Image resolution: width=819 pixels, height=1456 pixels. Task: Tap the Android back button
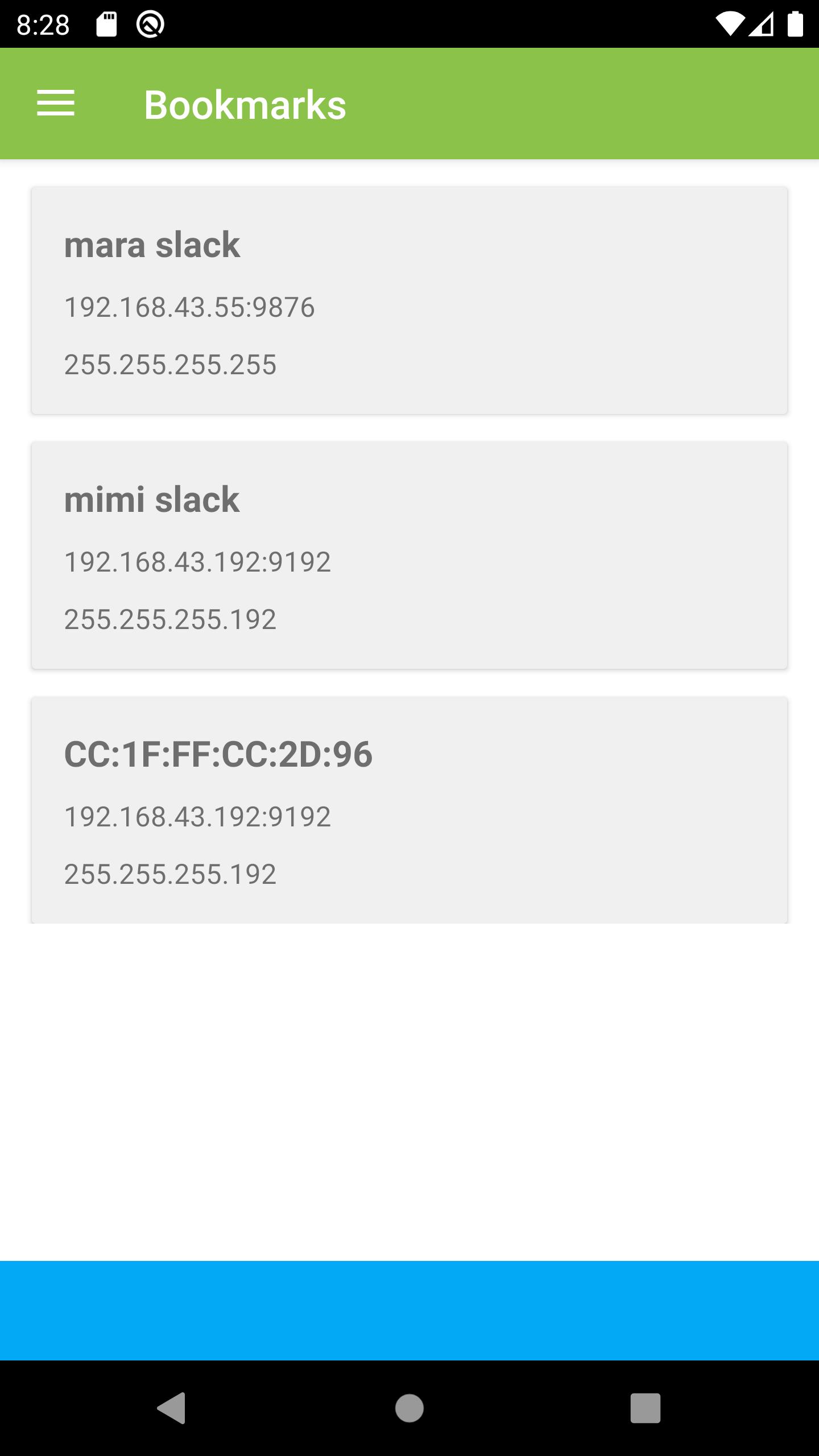click(171, 1408)
